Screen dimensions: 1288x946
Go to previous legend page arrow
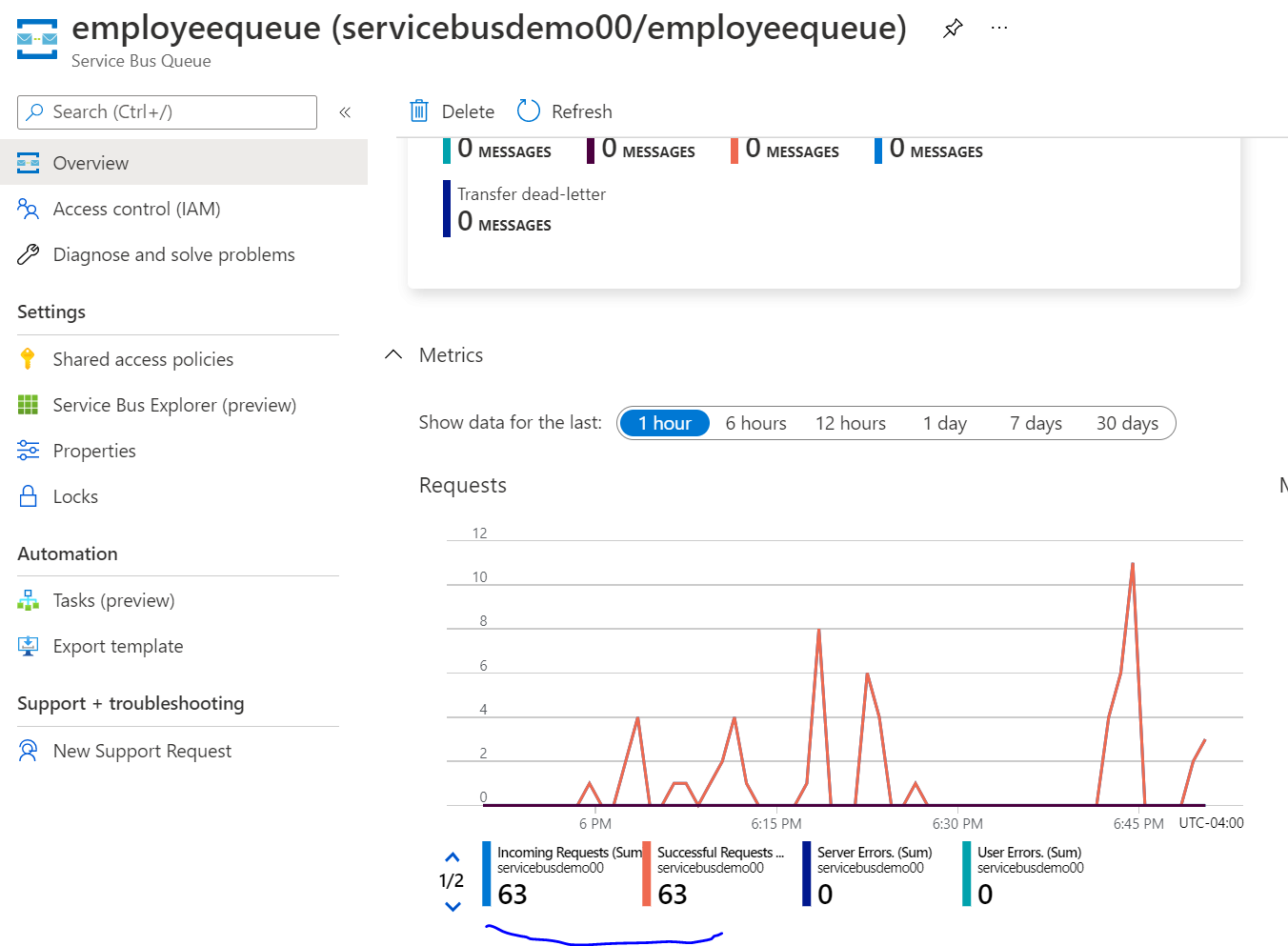click(453, 857)
